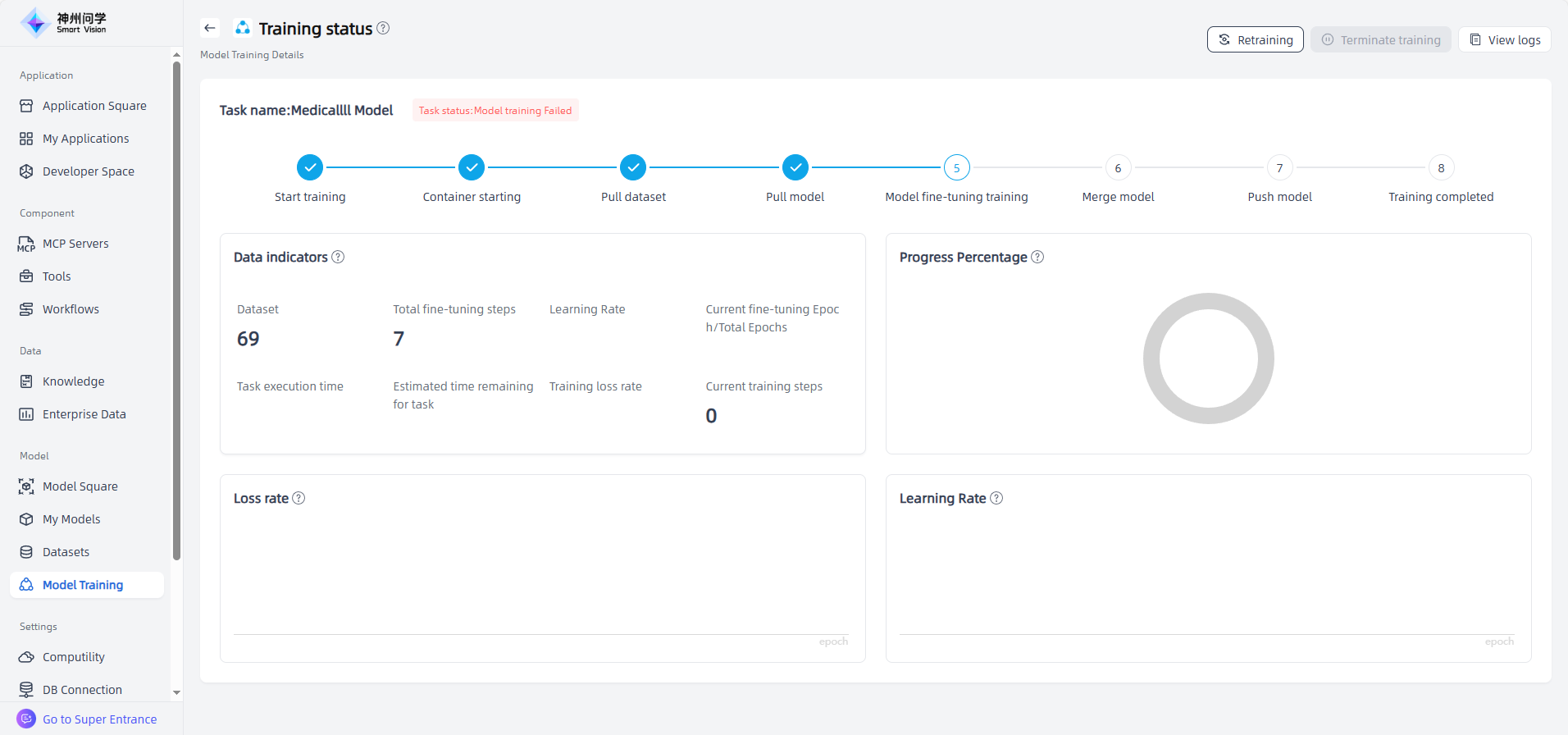Click the Data indicators help icon

click(x=338, y=257)
